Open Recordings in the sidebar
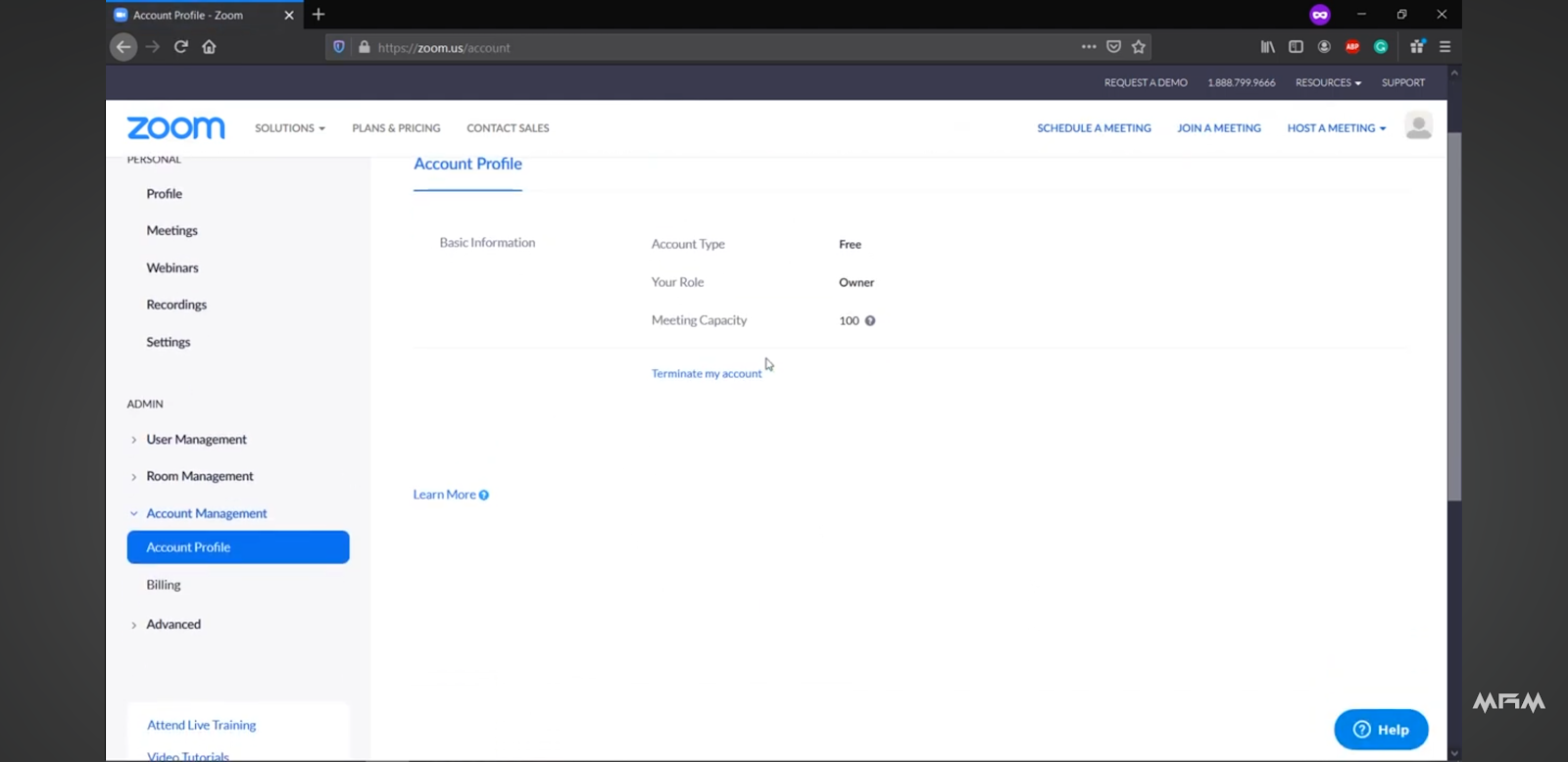This screenshot has height=762, width=1568. click(x=176, y=306)
